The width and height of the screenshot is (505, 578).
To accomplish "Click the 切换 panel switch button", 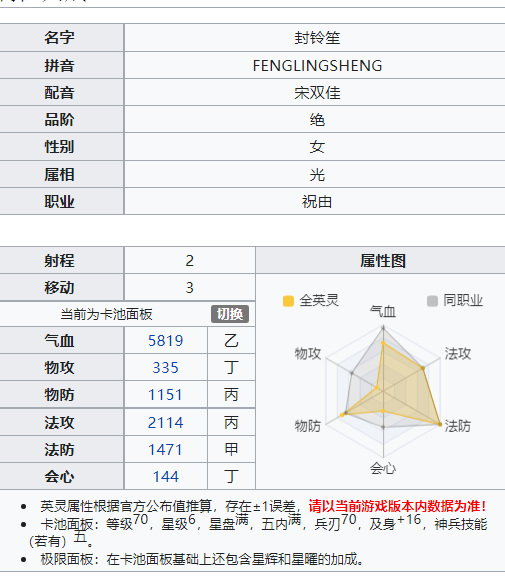I will (x=230, y=314).
